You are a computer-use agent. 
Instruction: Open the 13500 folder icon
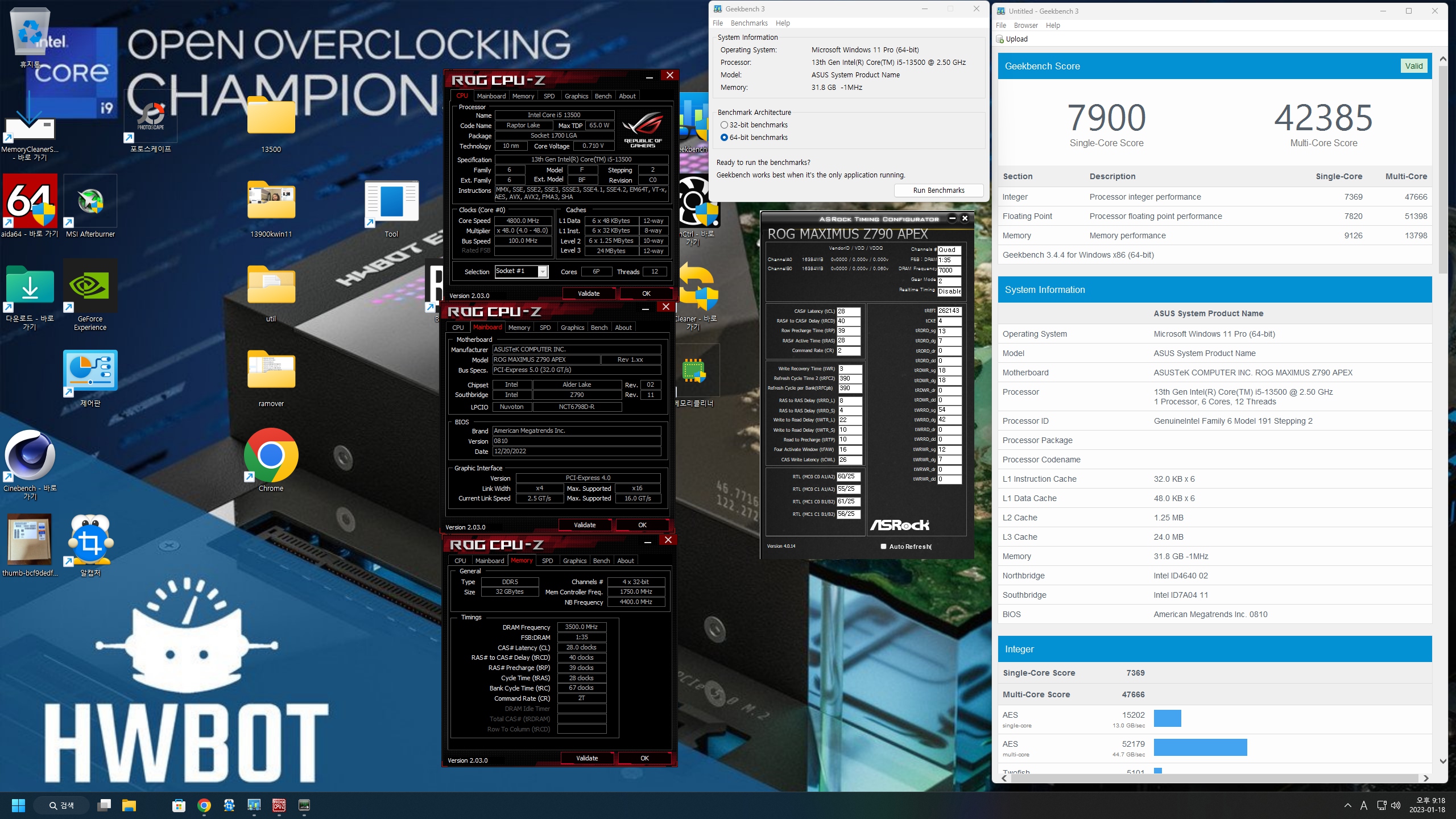point(271,122)
